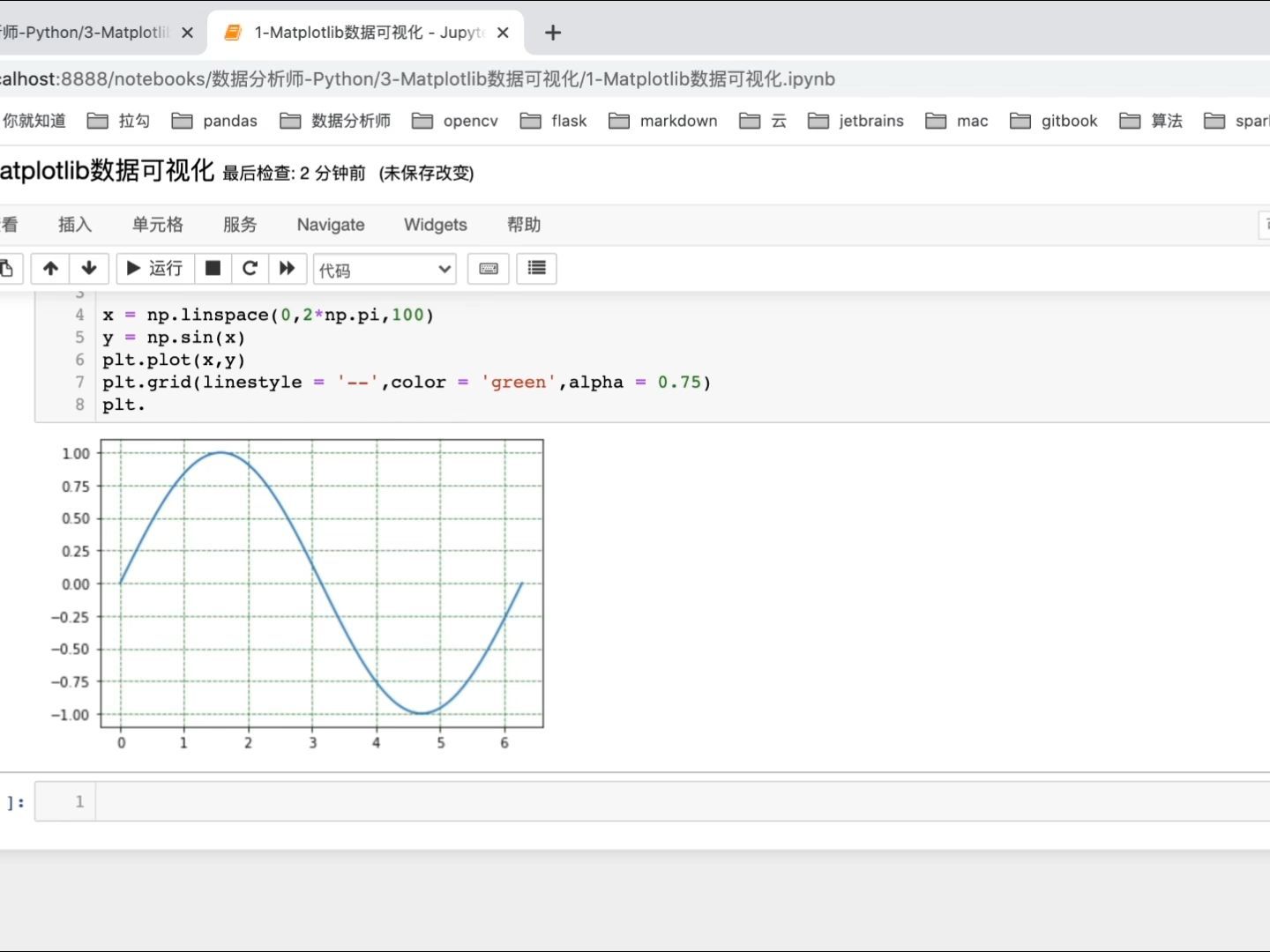Viewport: 1270px width, 952px height.
Task: Click the 最后检查: 2 分钟前 checkpoint text
Action: (x=294, y=173)
